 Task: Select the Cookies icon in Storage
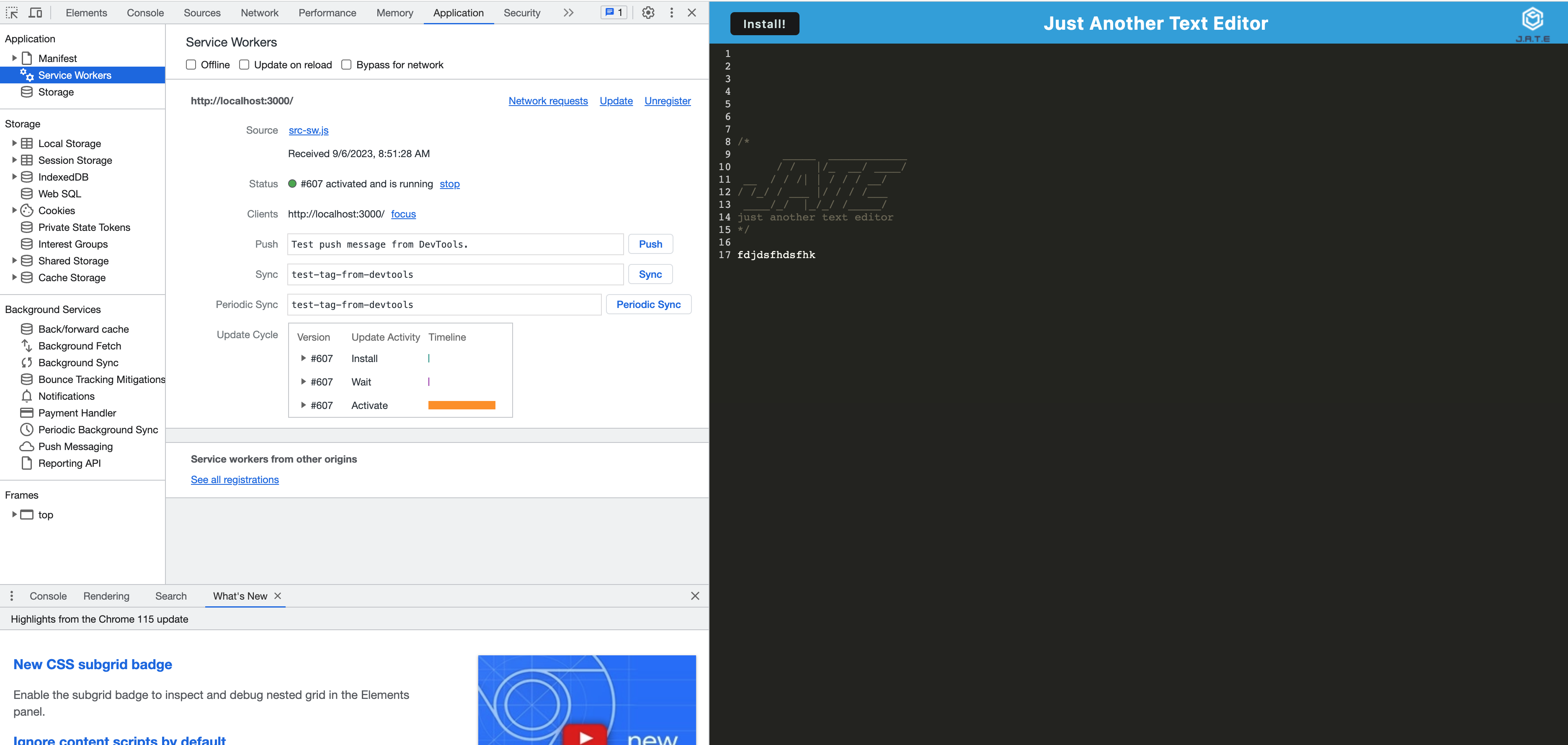(27, 211)
